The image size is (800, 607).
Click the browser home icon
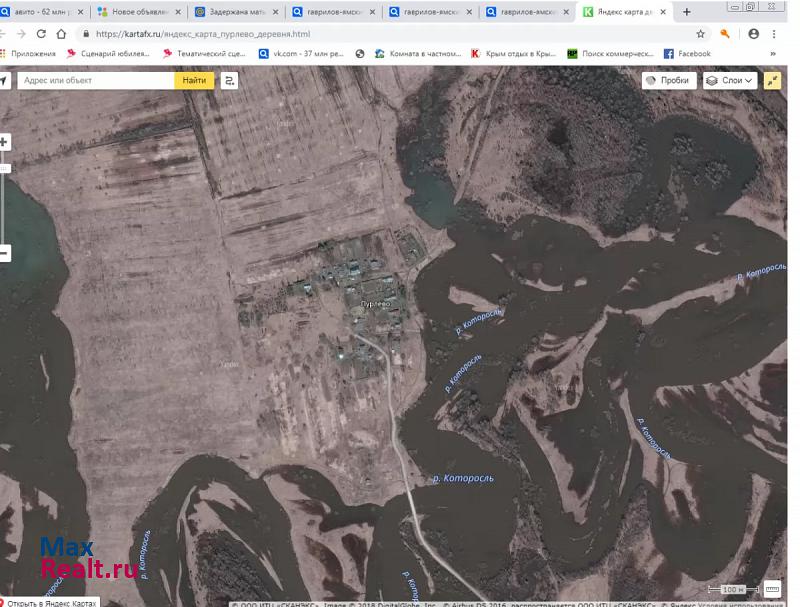61,33
